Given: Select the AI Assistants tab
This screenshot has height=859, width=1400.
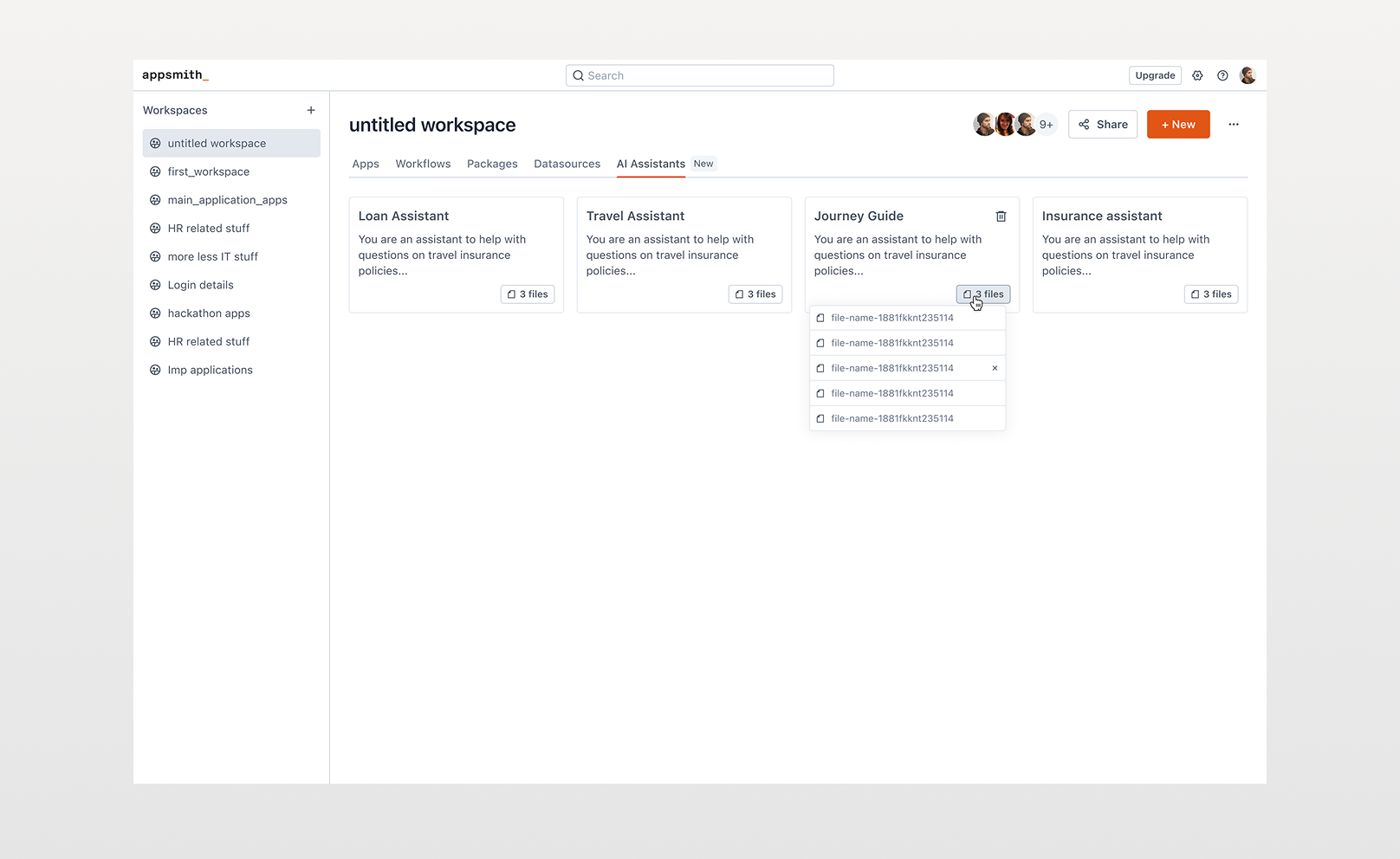Looking at the screenshot, I should (651, 164).
